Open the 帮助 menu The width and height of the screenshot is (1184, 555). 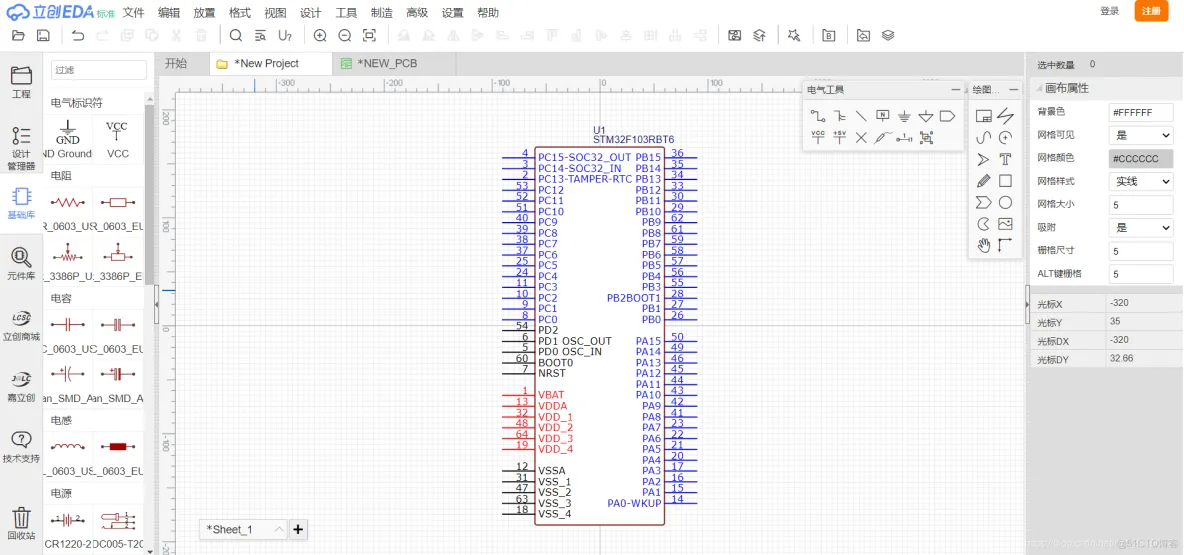pos(488,13)
